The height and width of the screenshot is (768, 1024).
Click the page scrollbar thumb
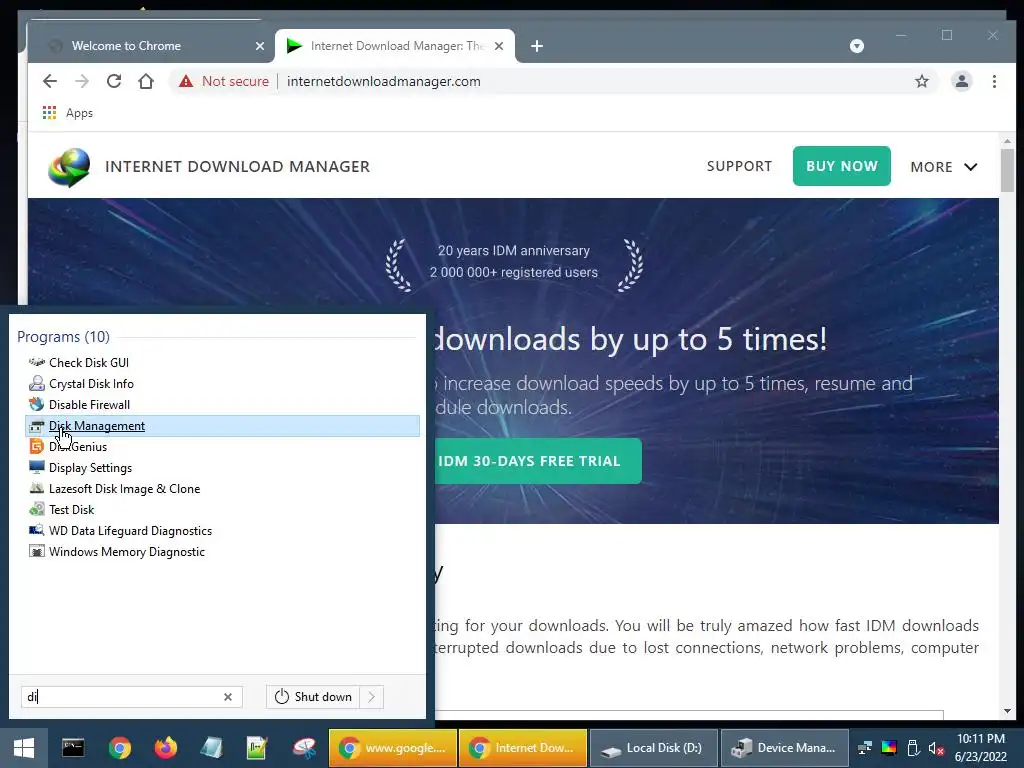coord(1007,170)
